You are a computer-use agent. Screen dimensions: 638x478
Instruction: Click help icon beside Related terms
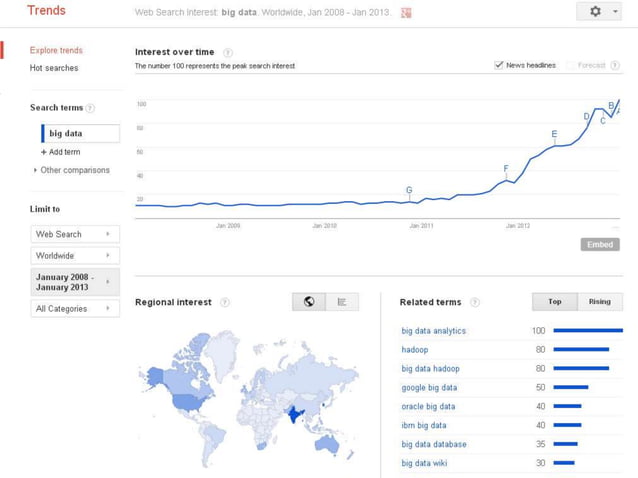[475, 302]
